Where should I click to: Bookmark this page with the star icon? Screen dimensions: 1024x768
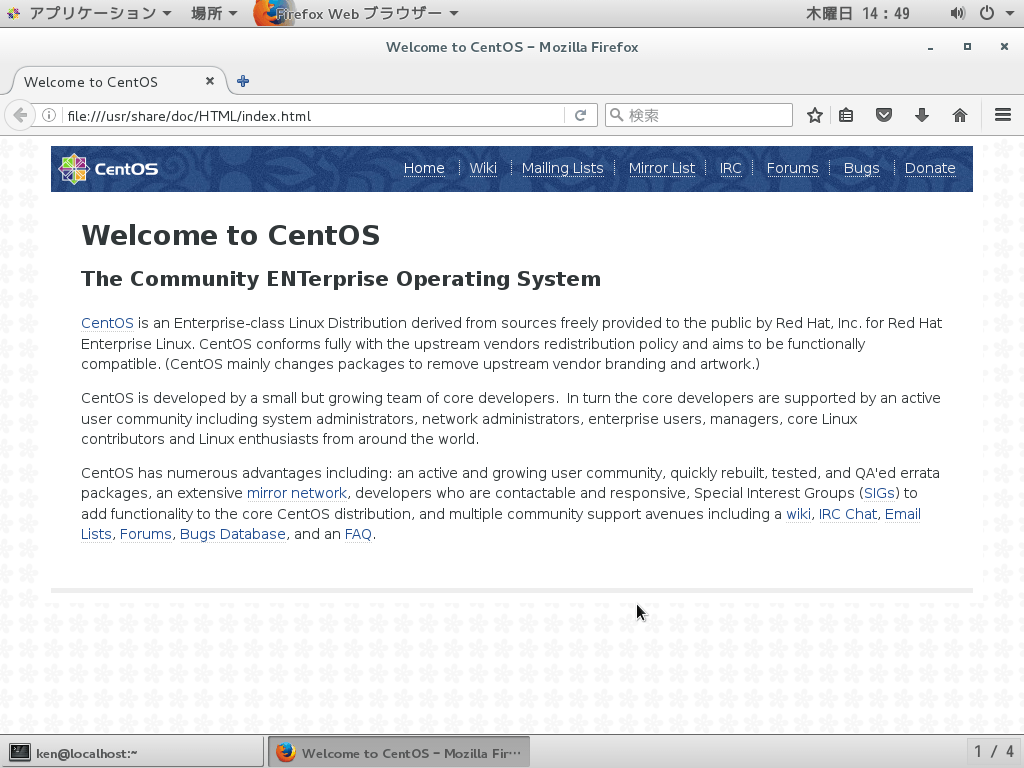[x=814, y=116]
